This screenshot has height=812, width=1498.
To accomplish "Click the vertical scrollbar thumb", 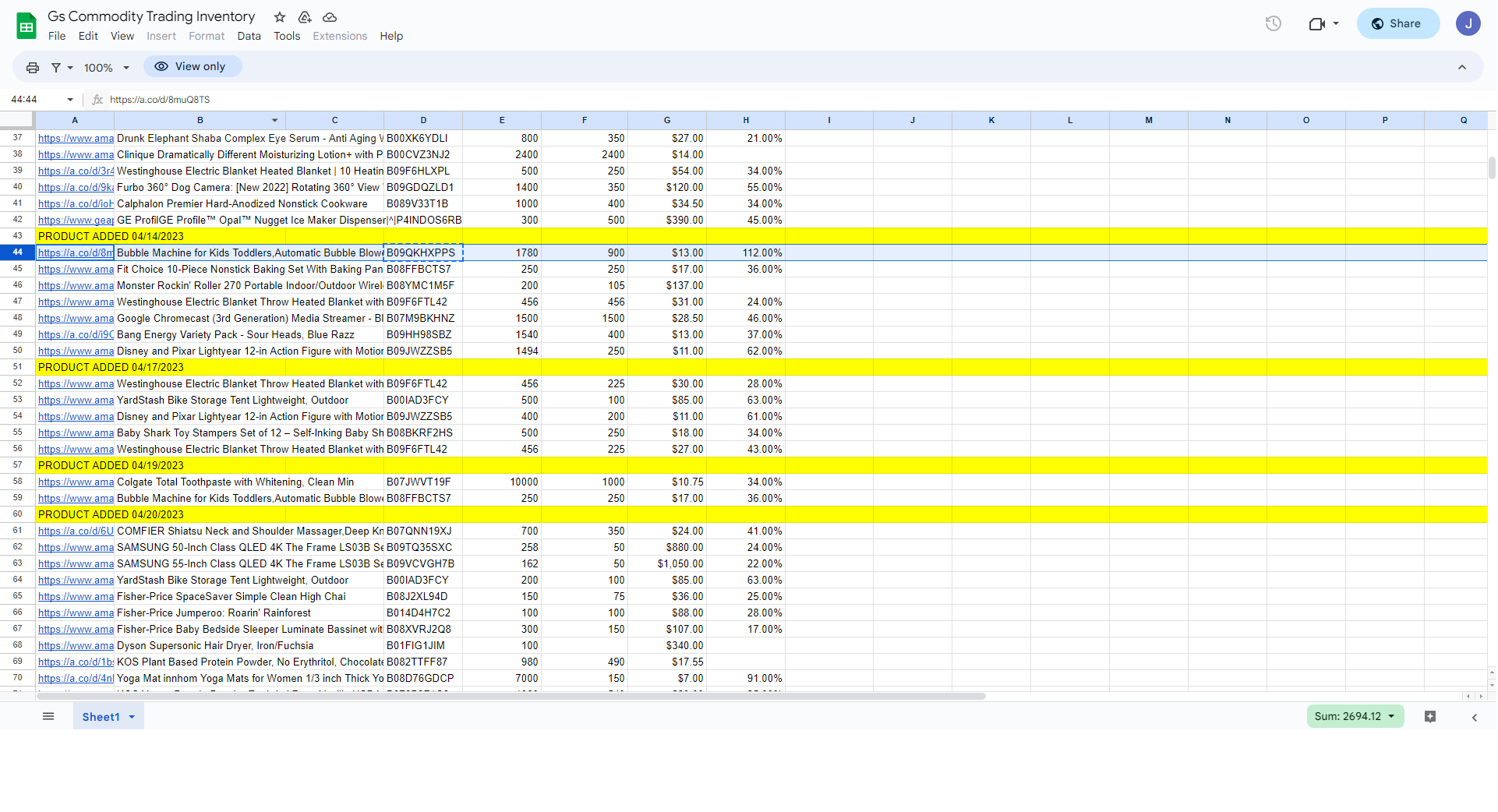I will click(1492, 168).
